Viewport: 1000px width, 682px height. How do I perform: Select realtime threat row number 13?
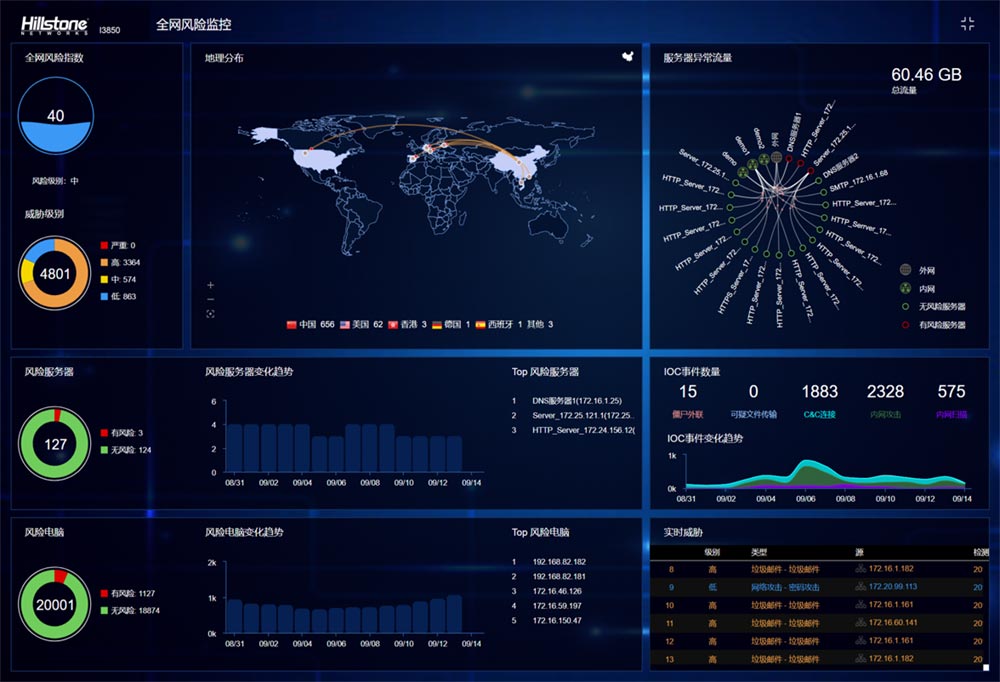pyautogui.click(x=820, y=658)
